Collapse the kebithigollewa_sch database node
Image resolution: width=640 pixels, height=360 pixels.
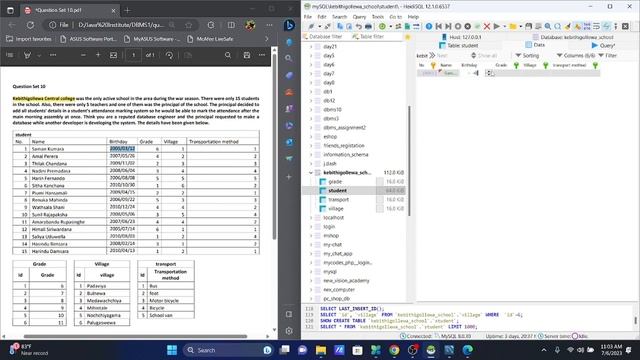pyautogui.click(x=311, y=172)
